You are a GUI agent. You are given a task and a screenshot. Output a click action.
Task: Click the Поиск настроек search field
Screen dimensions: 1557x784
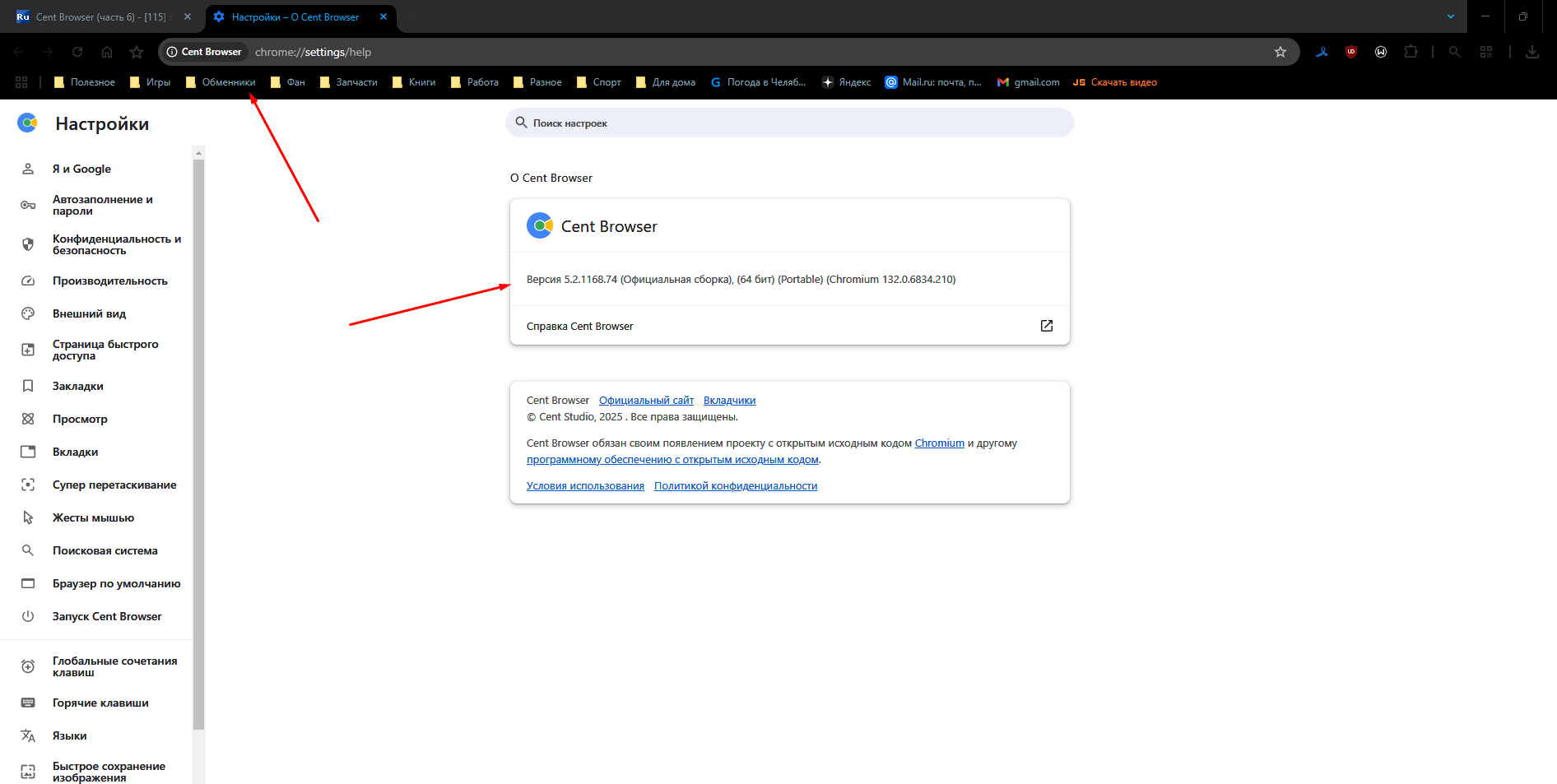(x=790, y=123)
